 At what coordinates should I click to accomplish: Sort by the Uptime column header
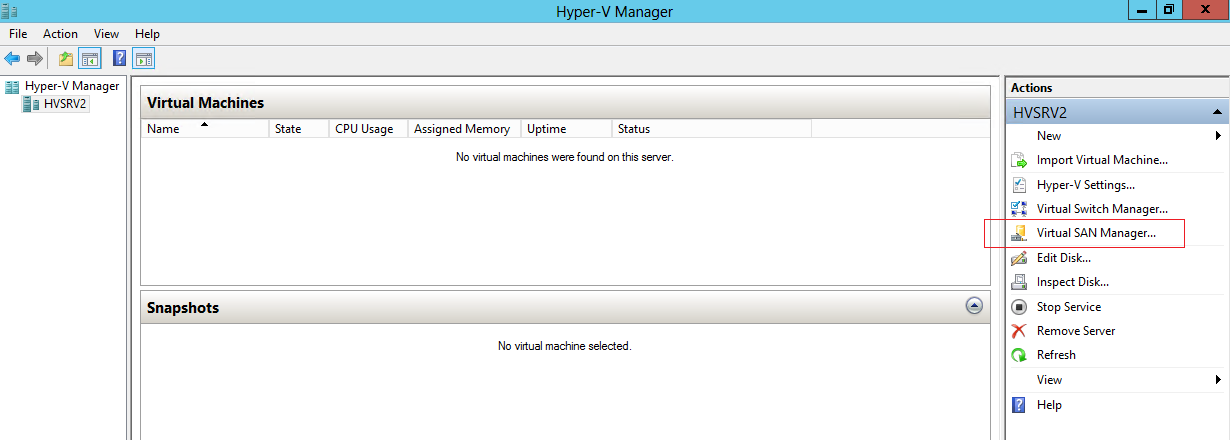[567, 129]
